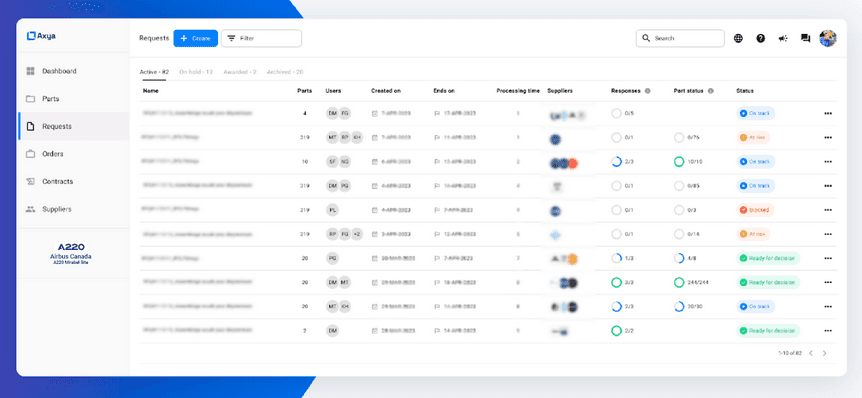The image size is (862, 398).
Task: Click the 2/2 responses indicator
Action: tap(623, 331)
